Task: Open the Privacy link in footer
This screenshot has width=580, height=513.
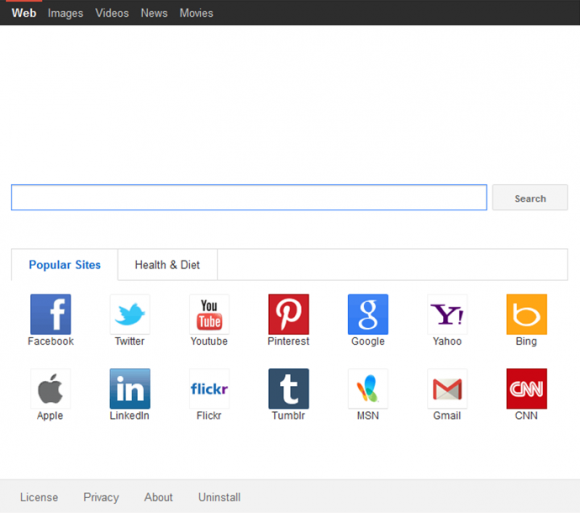Action: [101, 497]
